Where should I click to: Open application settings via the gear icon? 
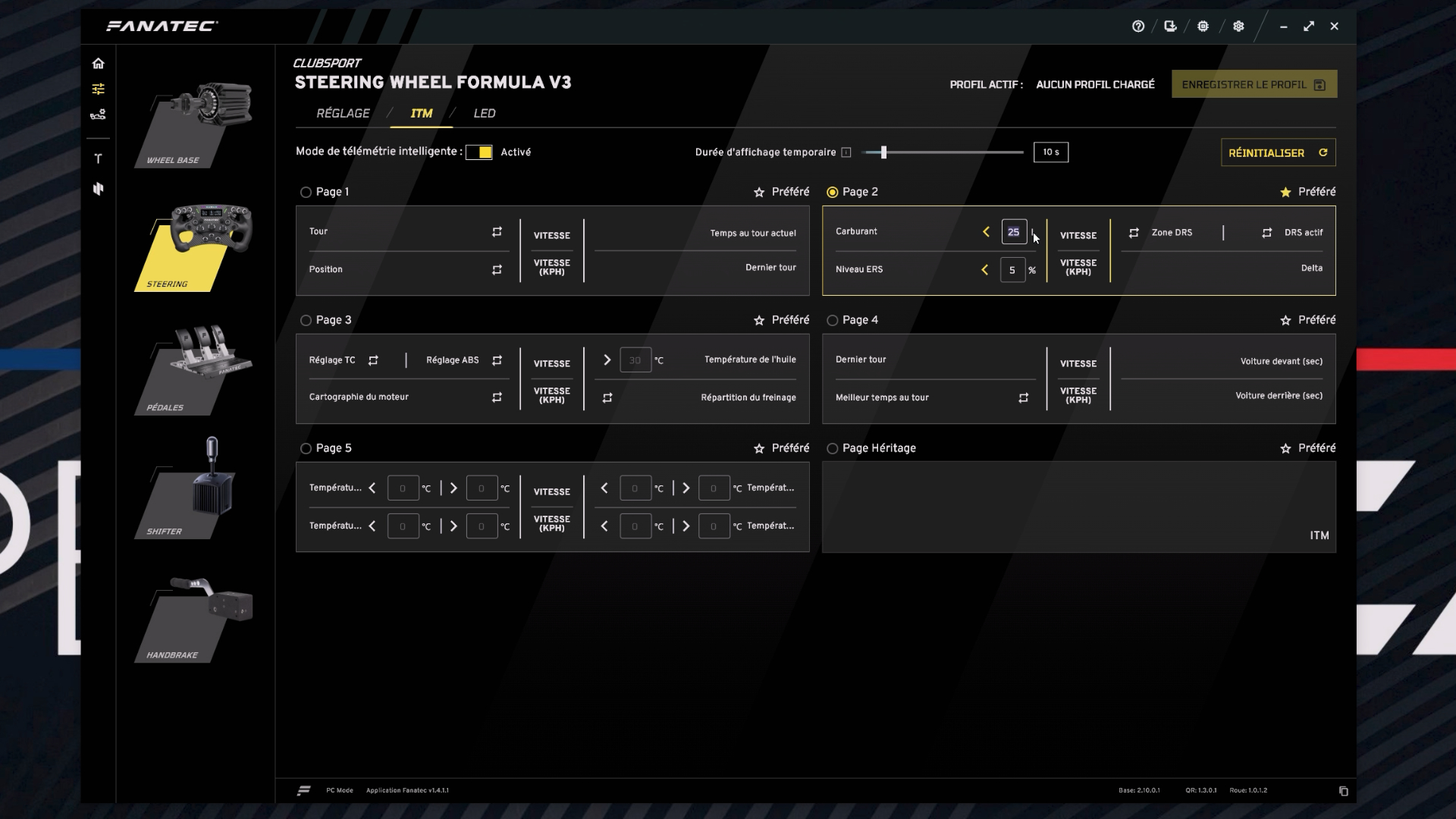[1238, 26]
